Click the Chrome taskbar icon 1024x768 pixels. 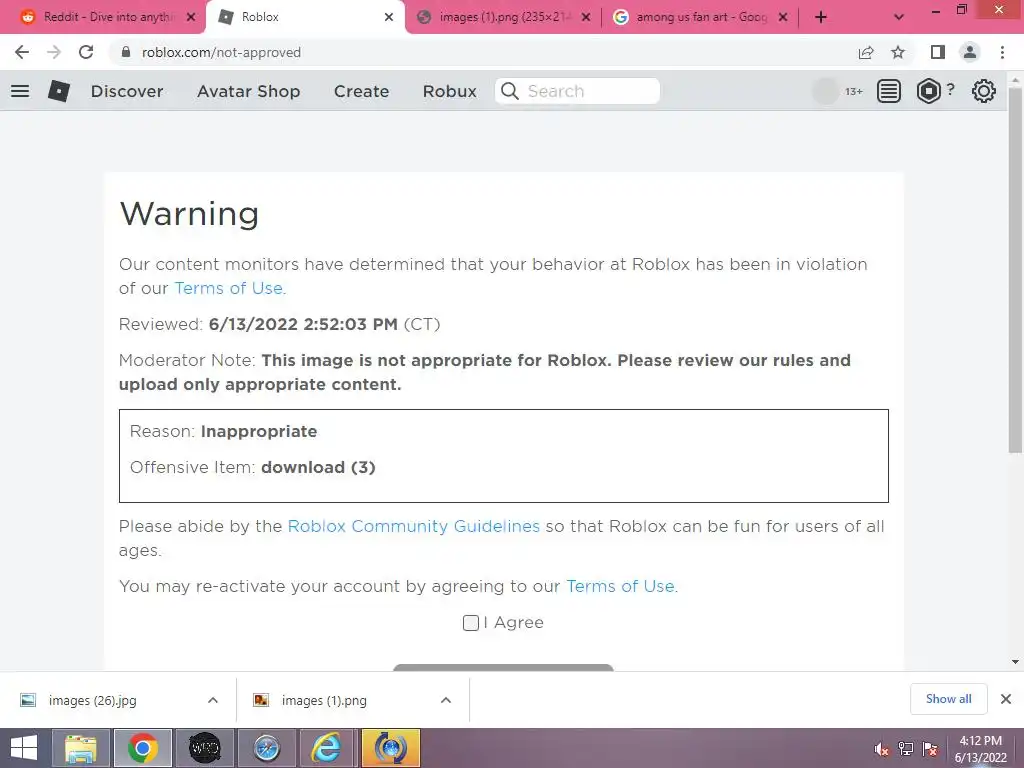tap(143, 748)
